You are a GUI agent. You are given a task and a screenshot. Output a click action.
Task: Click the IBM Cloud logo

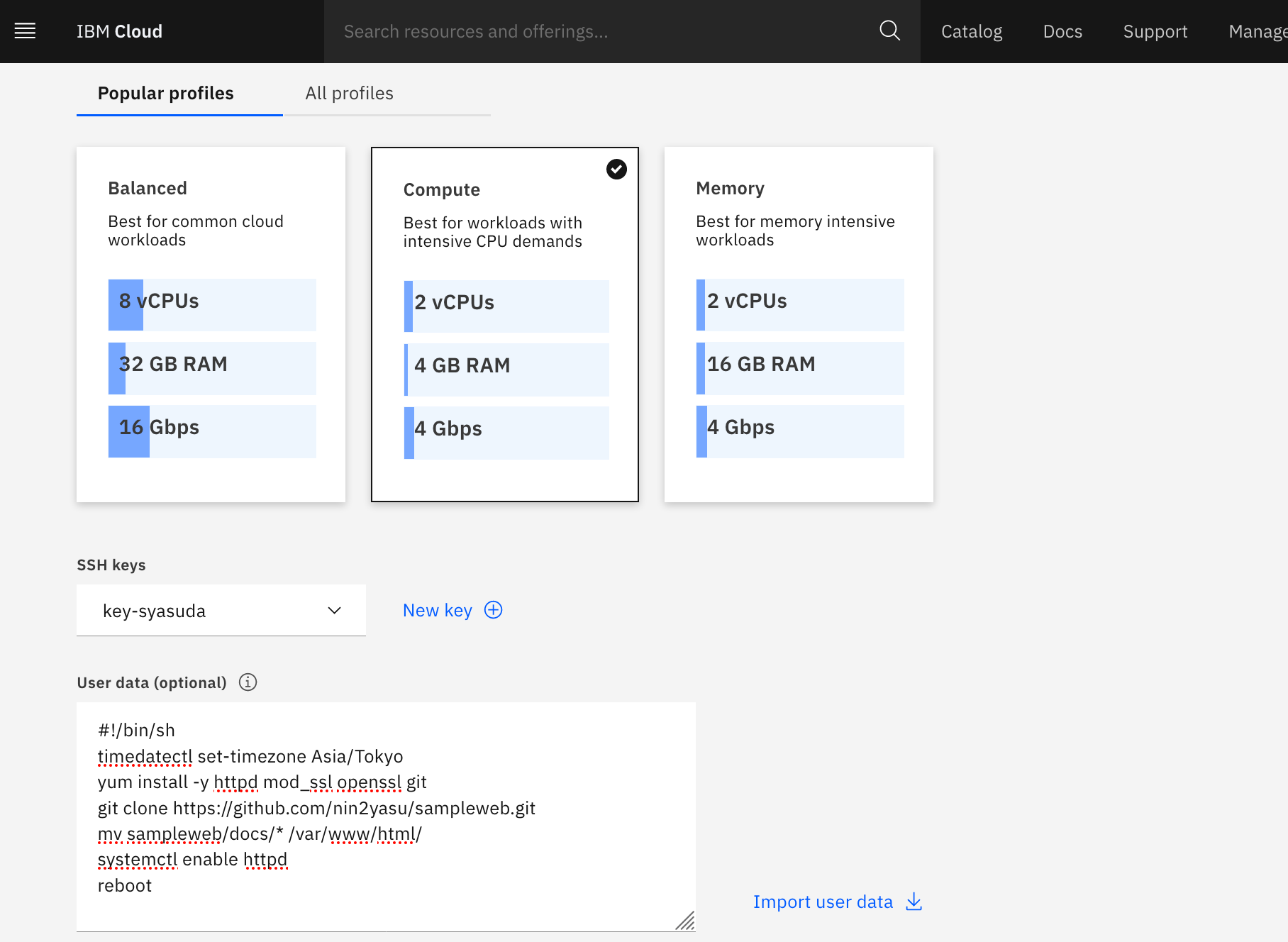[119, 31]
